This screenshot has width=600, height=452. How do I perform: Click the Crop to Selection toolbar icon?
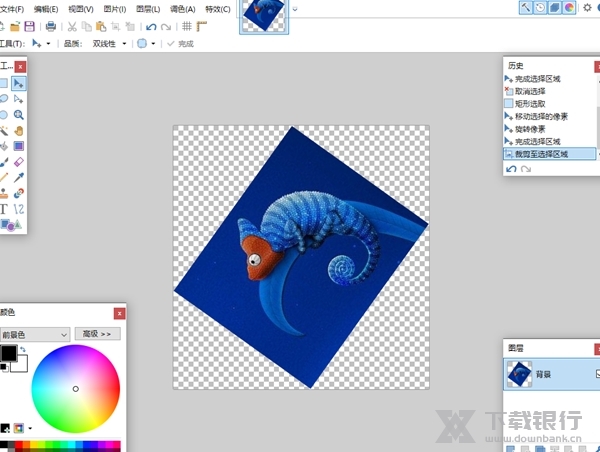(116, 26)
